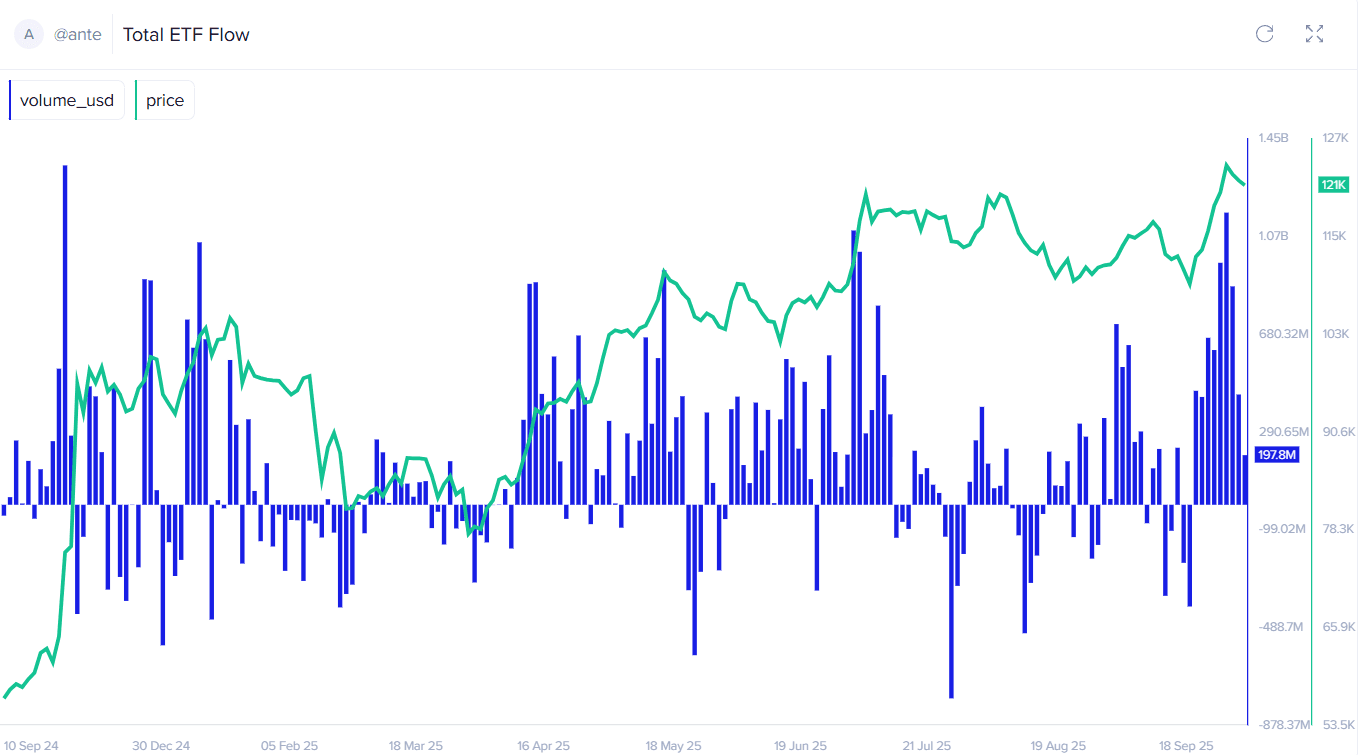1358x755 pixels.
Task: Click the refresh chart icon
Action: coord(1264,34)
